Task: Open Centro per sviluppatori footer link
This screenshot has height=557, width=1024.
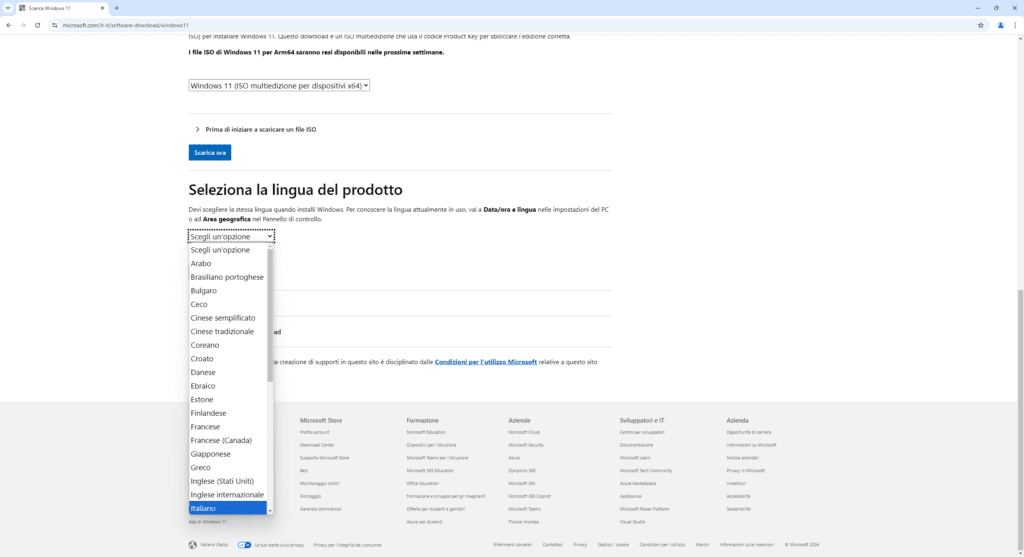Action: coord(642,432)
